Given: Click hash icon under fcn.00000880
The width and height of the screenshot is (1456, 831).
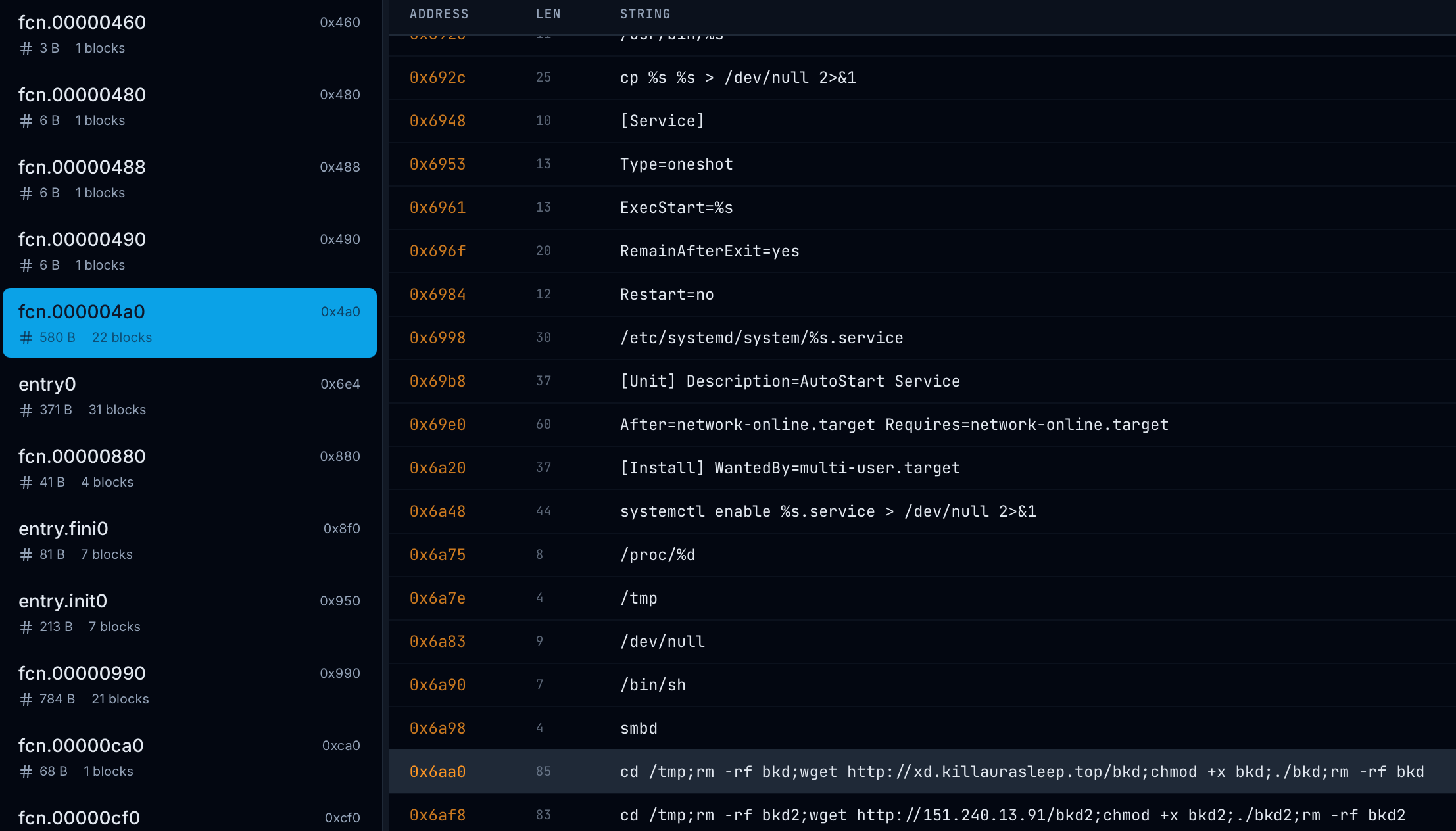Looking at the screenshot, I should 26,483.
